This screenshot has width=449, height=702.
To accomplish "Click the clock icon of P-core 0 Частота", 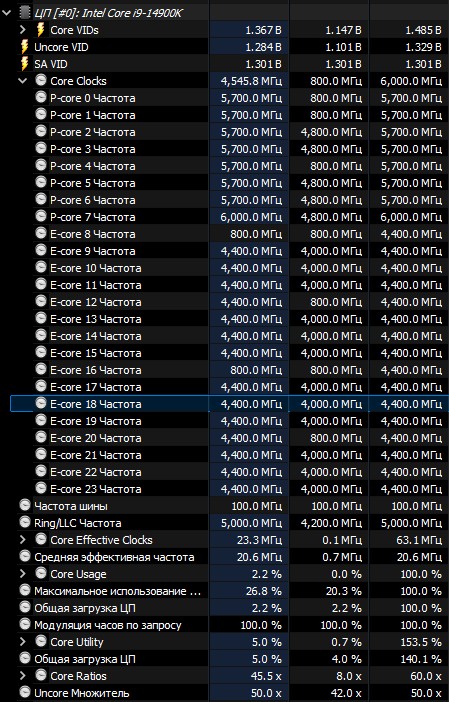I will point(41,98).
